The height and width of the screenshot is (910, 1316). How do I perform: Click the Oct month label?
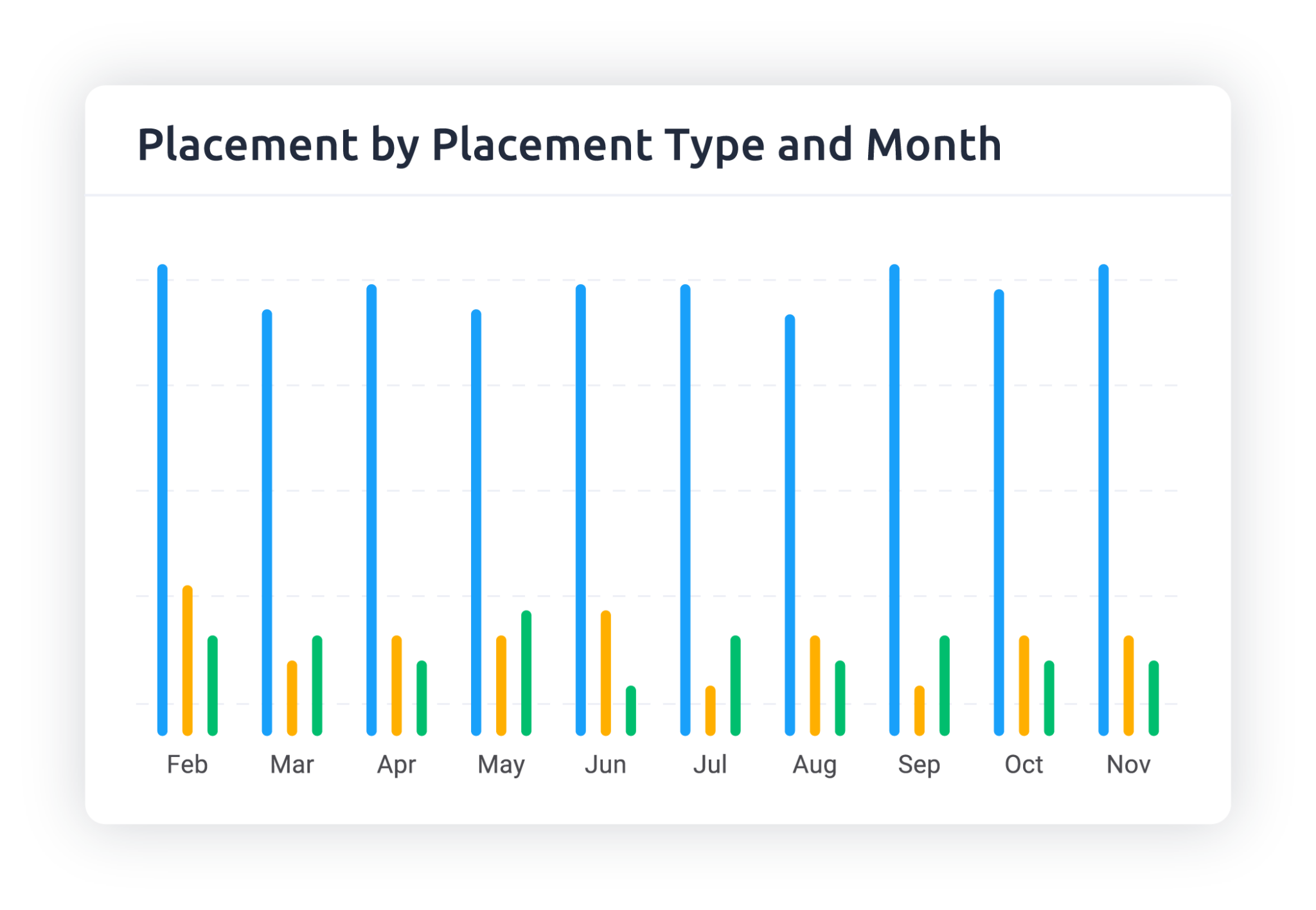(1024, 765)
